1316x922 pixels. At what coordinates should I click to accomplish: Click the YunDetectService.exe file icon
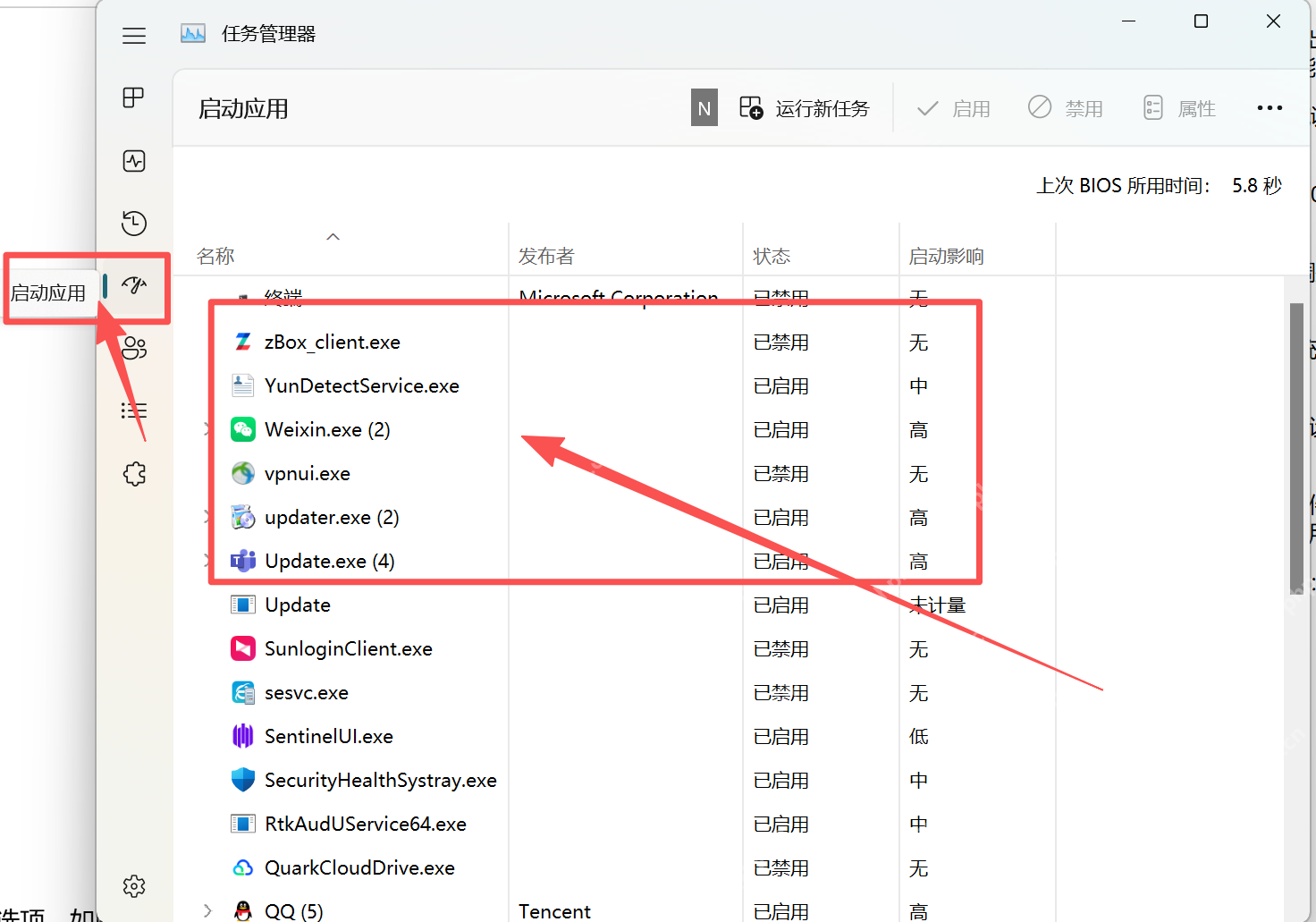[x=243, y=385]
